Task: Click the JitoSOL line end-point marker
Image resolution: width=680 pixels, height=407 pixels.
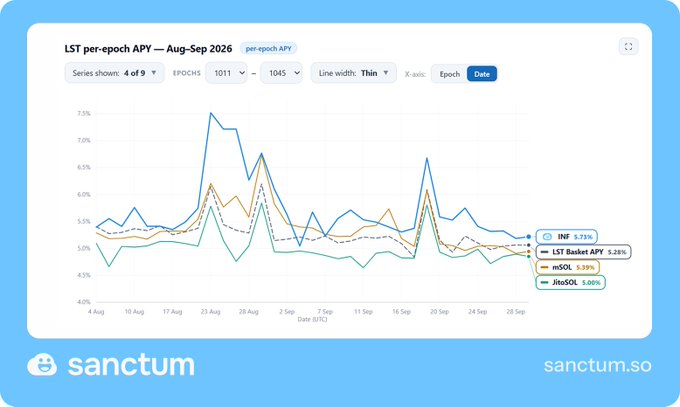Action: point(529,256)
